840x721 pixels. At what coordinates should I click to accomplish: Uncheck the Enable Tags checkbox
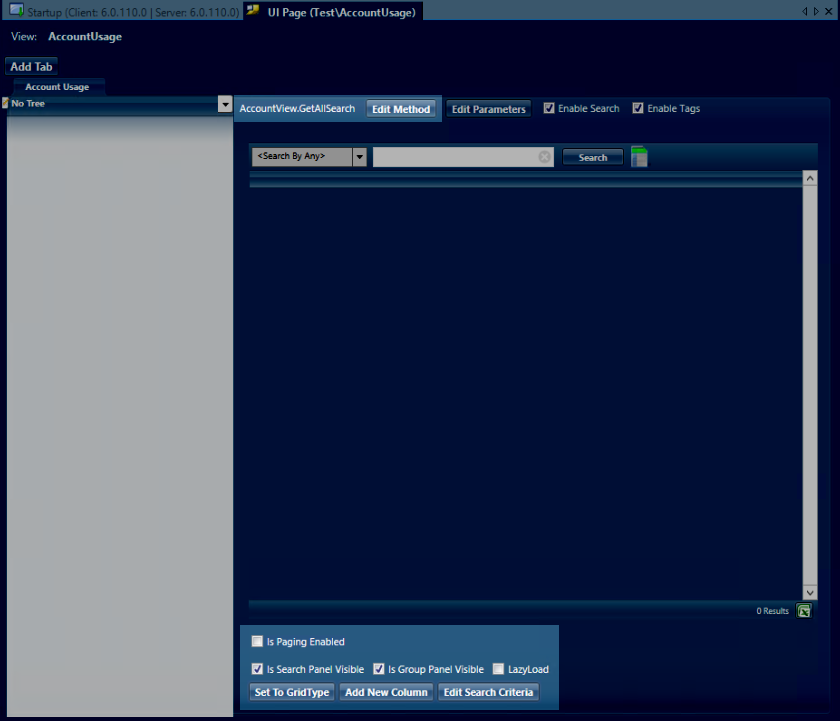(638, 109)
